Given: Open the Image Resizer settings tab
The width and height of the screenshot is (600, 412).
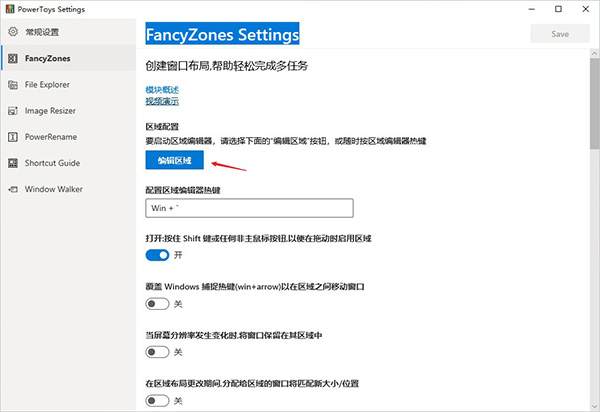Looking at the screenshot, I should [x=50, y=111].
